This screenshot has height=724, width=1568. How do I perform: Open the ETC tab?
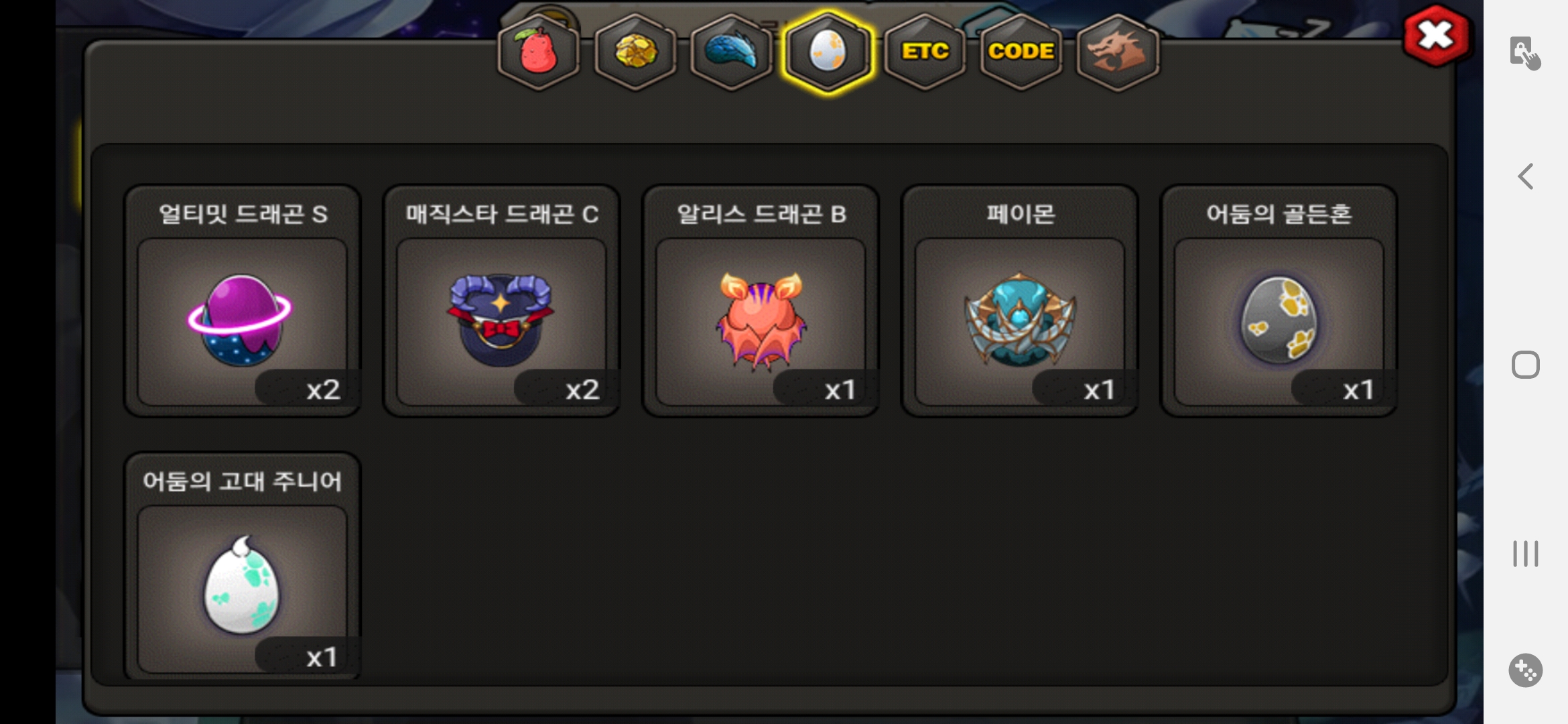(925, 52)
